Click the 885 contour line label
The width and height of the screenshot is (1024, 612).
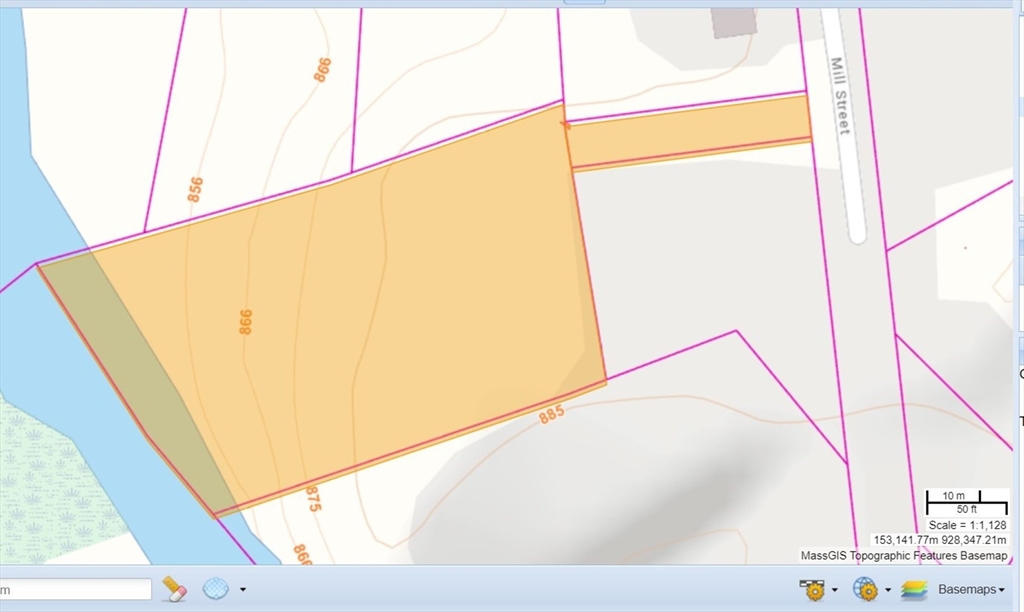(x=552, y=414)
